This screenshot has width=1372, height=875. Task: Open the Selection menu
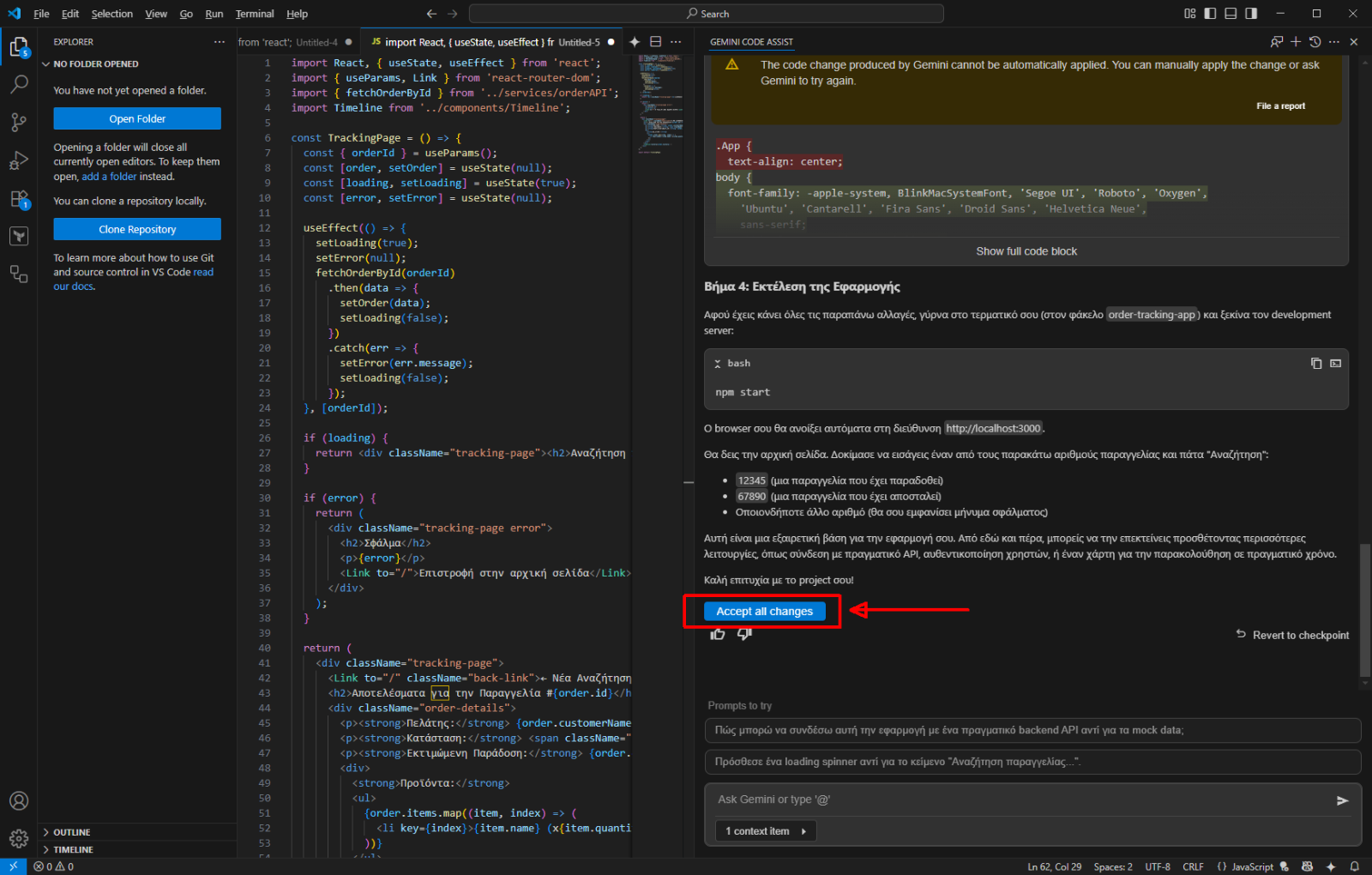(x=112, y=14)
